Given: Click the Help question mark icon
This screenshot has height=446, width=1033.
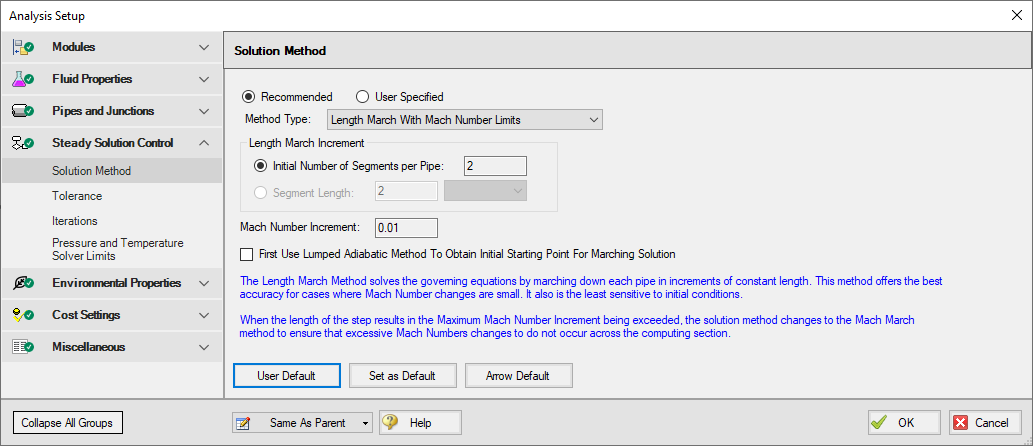Looking at the screenshot, I should [x=390, y=423].
